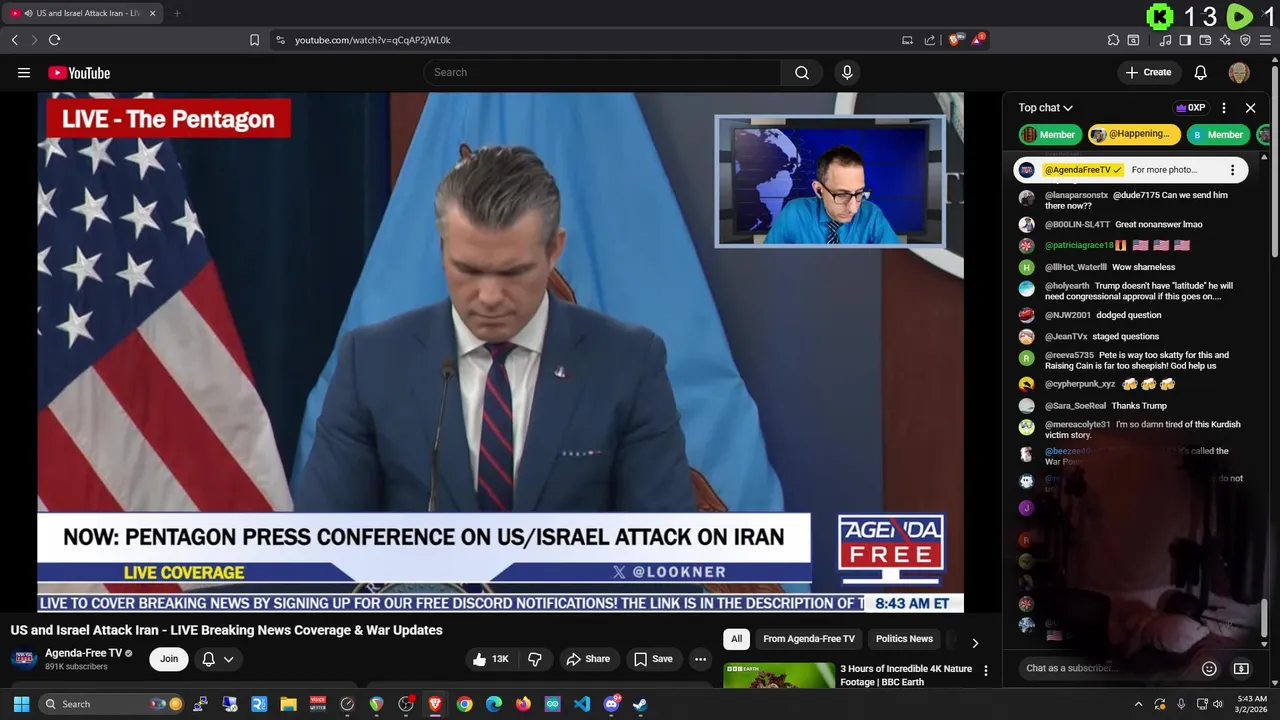Join the Agenda-Free TV channel membership
1280x720 pixels.
pyautogui.click(x=169, y=659)
